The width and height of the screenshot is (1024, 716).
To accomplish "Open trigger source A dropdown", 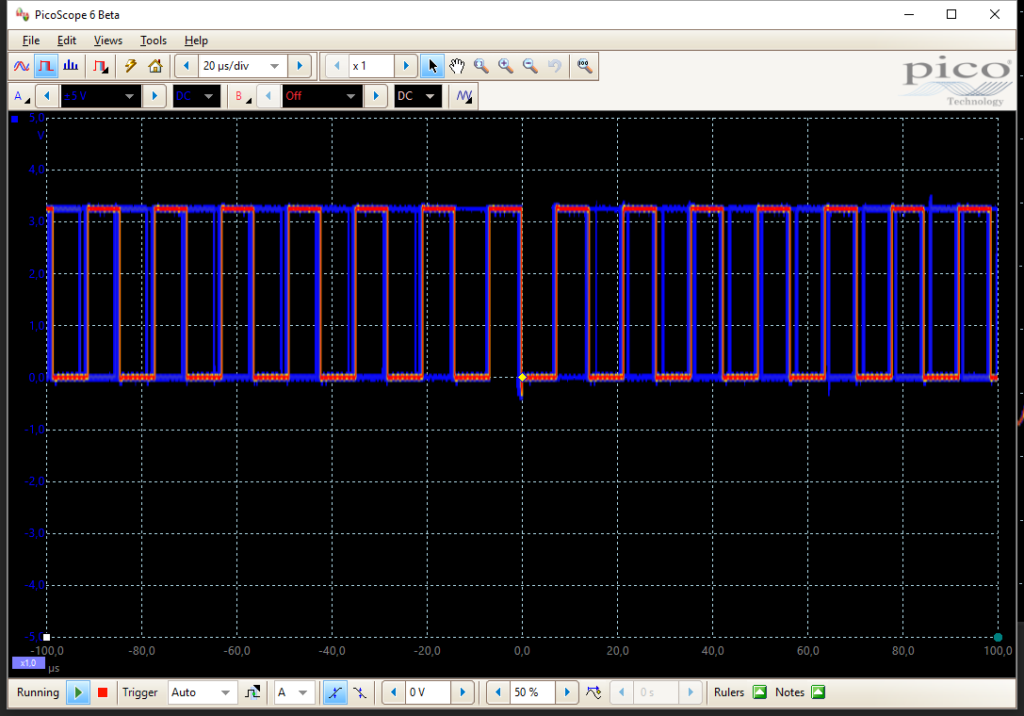I will click(293, 692).
